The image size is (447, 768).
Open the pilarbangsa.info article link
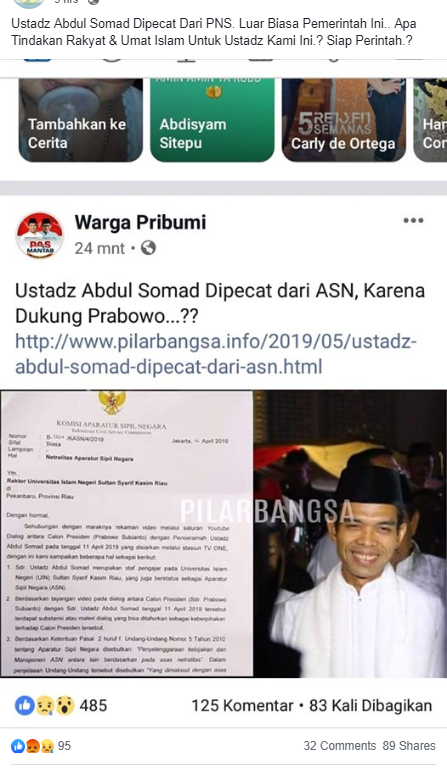tap(216, 354)
